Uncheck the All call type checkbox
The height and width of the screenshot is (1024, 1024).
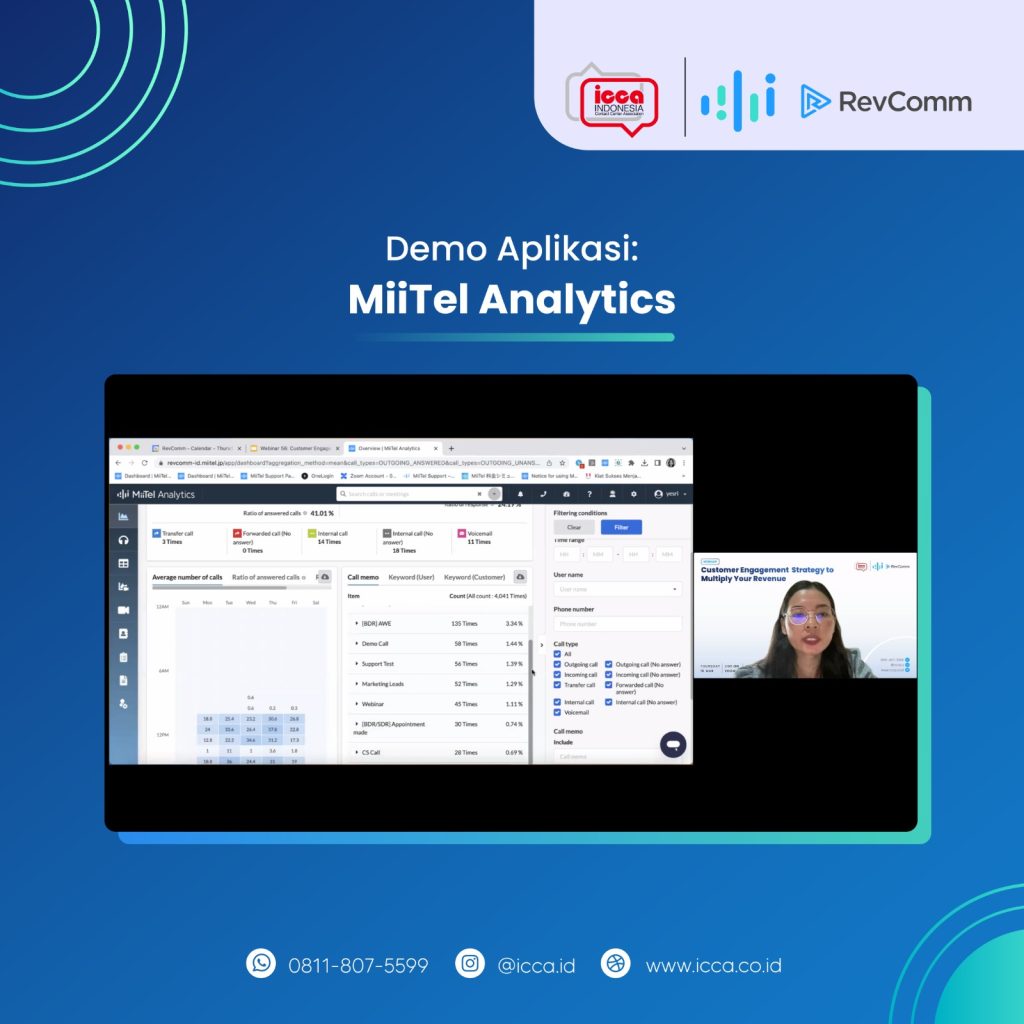coord(557,654)
